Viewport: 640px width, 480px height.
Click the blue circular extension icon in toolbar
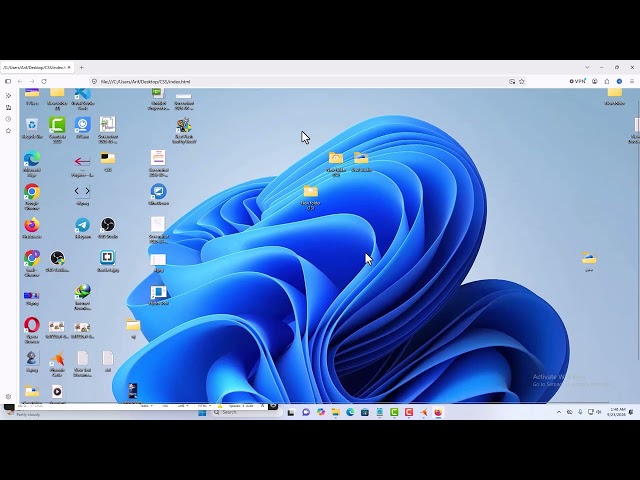point(619,81)
